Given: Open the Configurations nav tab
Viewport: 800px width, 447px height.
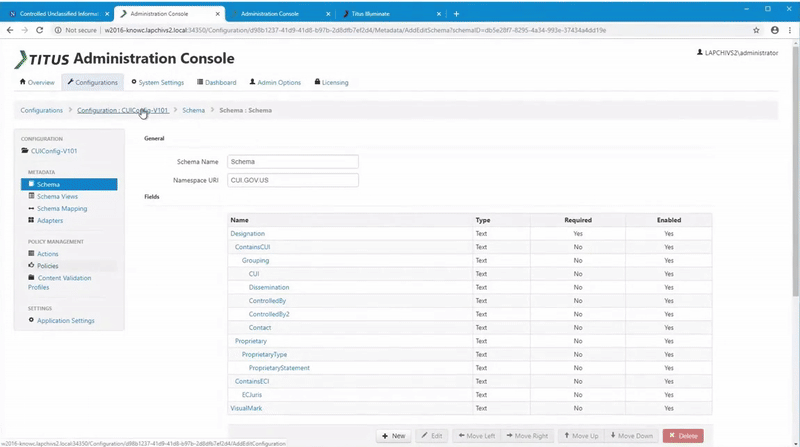Looking at the screenshot, I should tap(93, 82).
